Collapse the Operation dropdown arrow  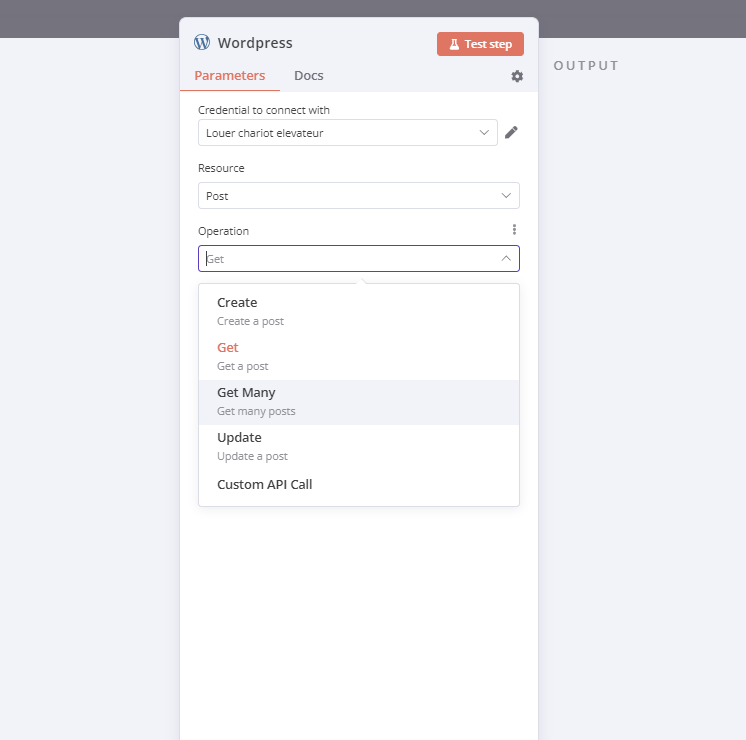point(506,258)
